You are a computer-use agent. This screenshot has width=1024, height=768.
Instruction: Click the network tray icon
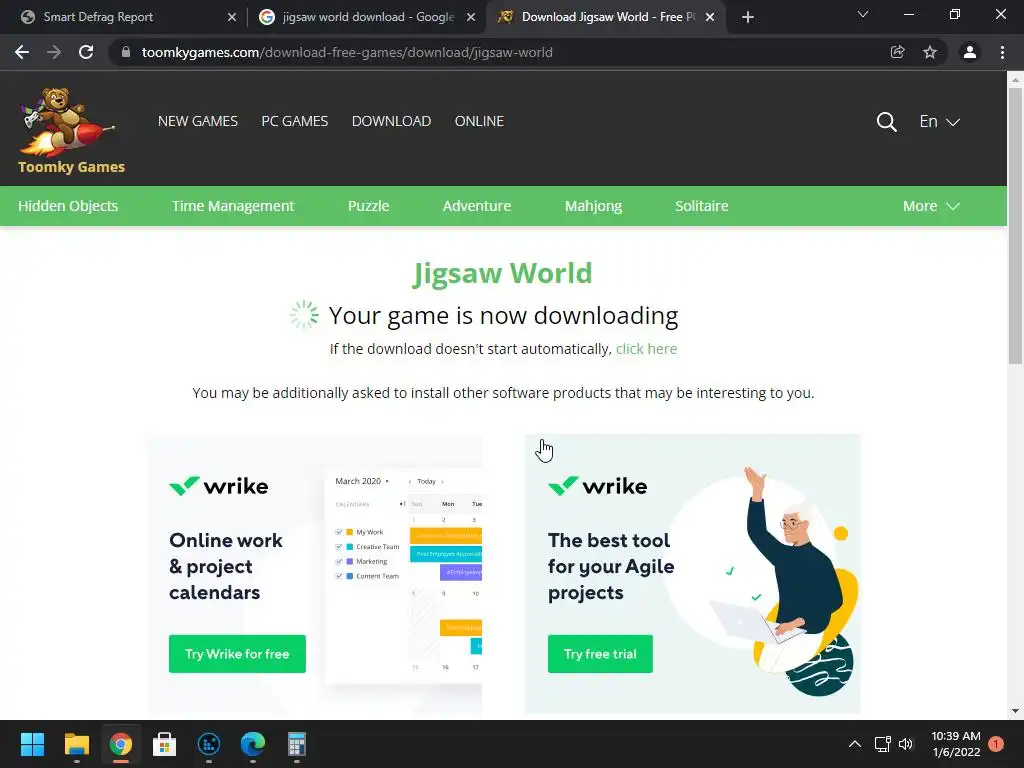click(x=882, y=744)
